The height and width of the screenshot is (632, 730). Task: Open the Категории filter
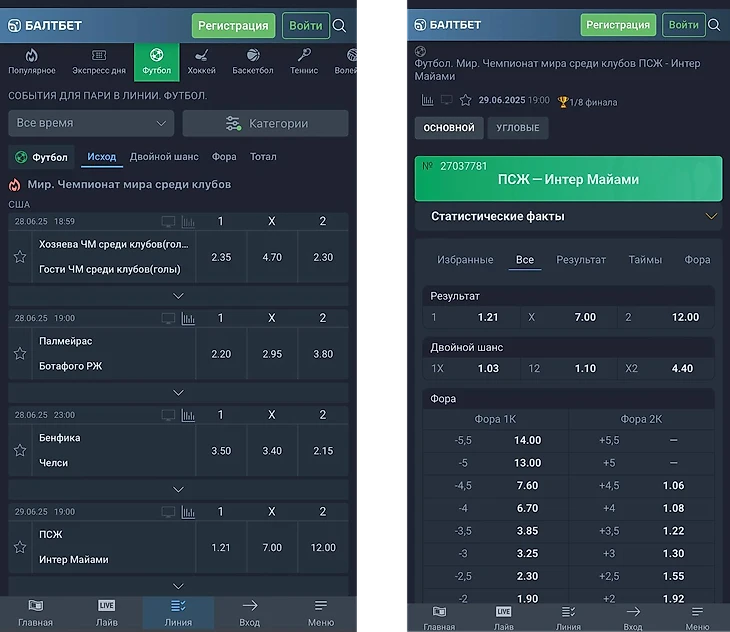click(265, 123)
